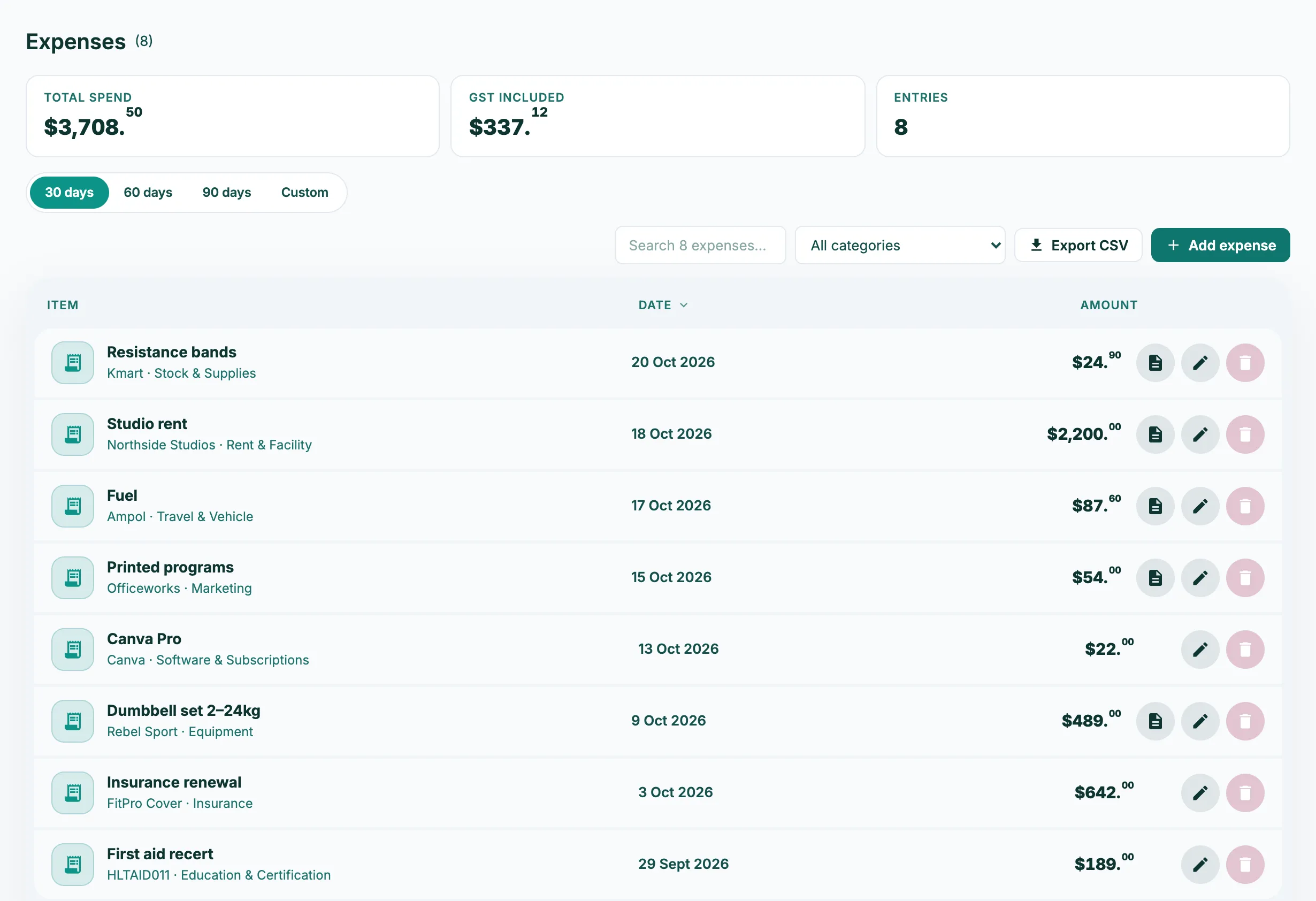
Task: Click the 29 Sept 2026 date cell
Action: [683, 864]
